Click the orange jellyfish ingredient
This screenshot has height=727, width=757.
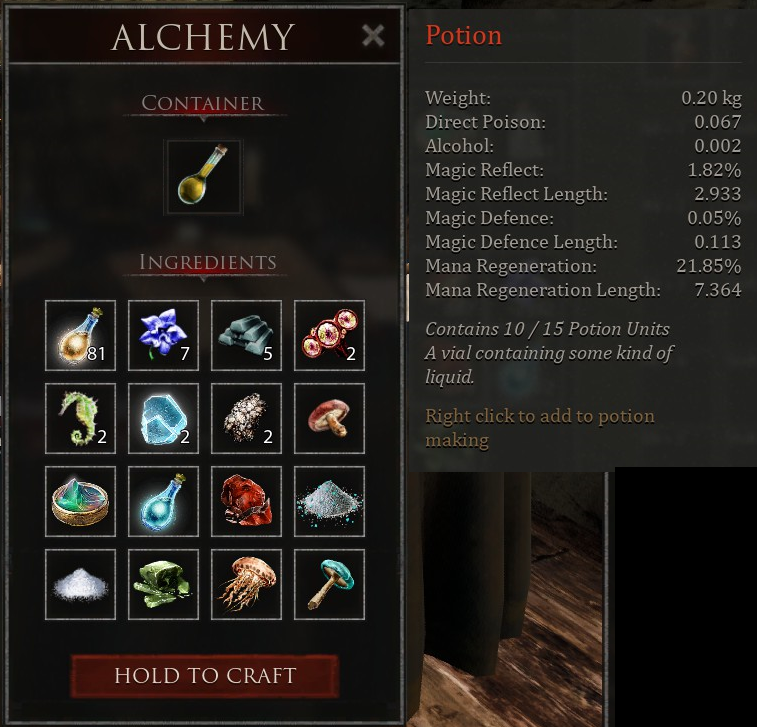pos(246,585)
